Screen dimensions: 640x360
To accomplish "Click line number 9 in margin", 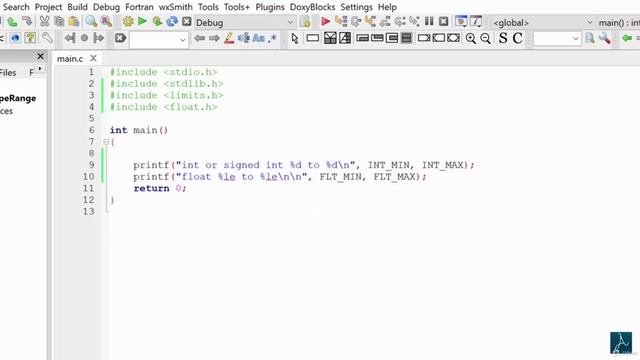I will tap(91, 165).
